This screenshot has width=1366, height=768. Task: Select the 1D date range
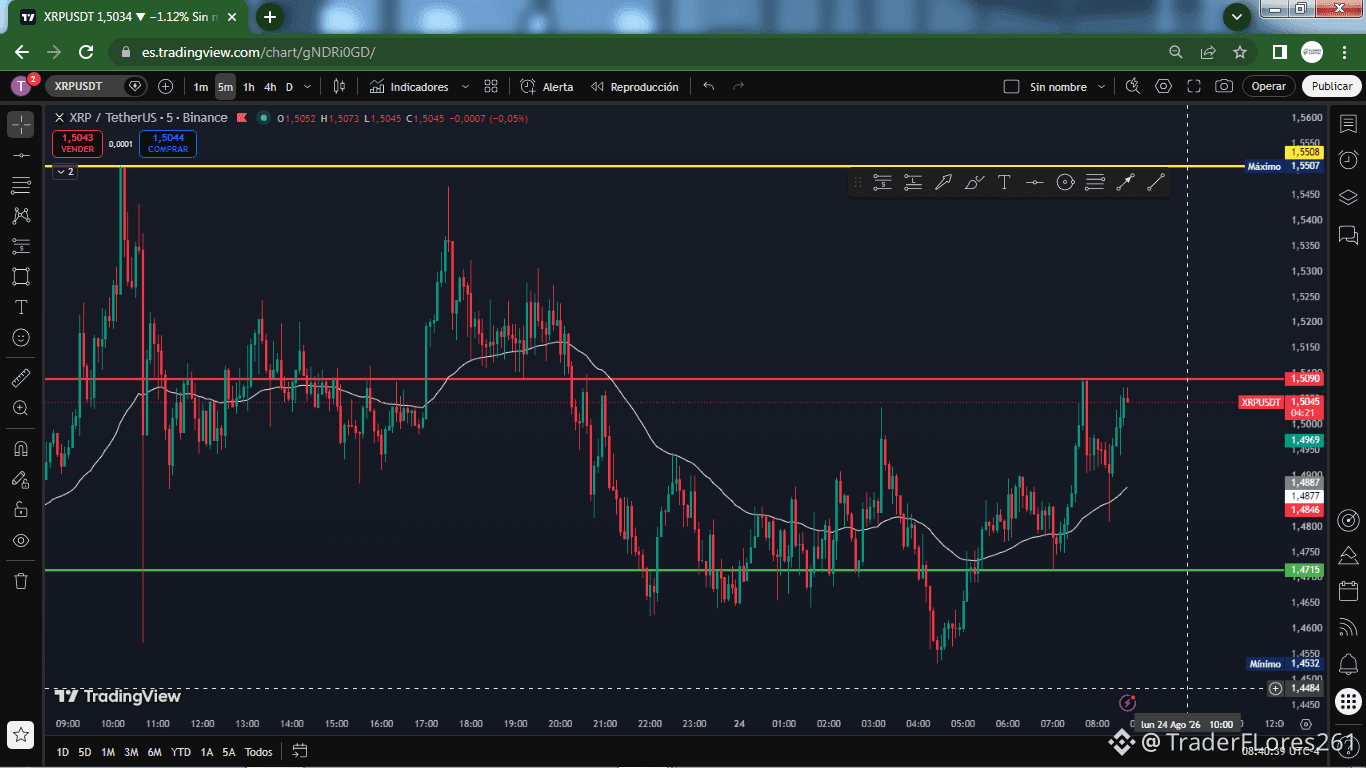point(63,752)
